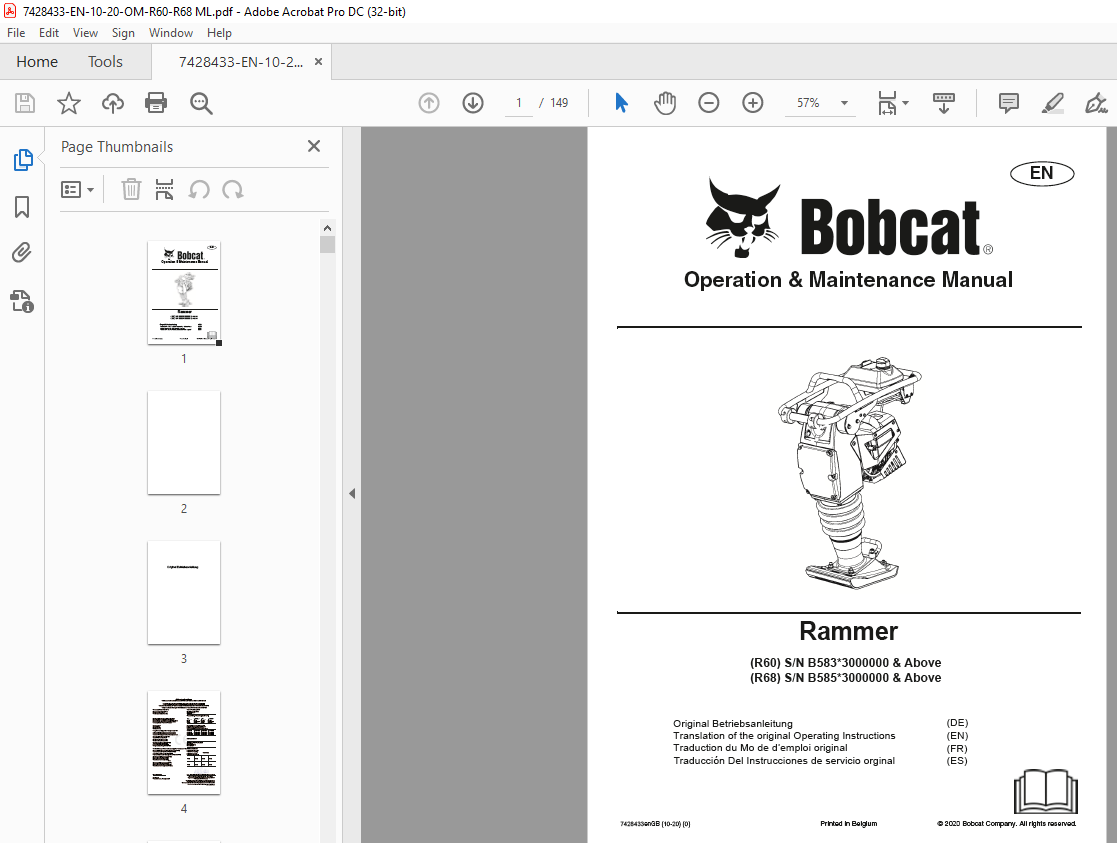Click the '/ 149' total page count
Image resolution: width=1117 pixels, height=843 pixels.
[554, 103]
